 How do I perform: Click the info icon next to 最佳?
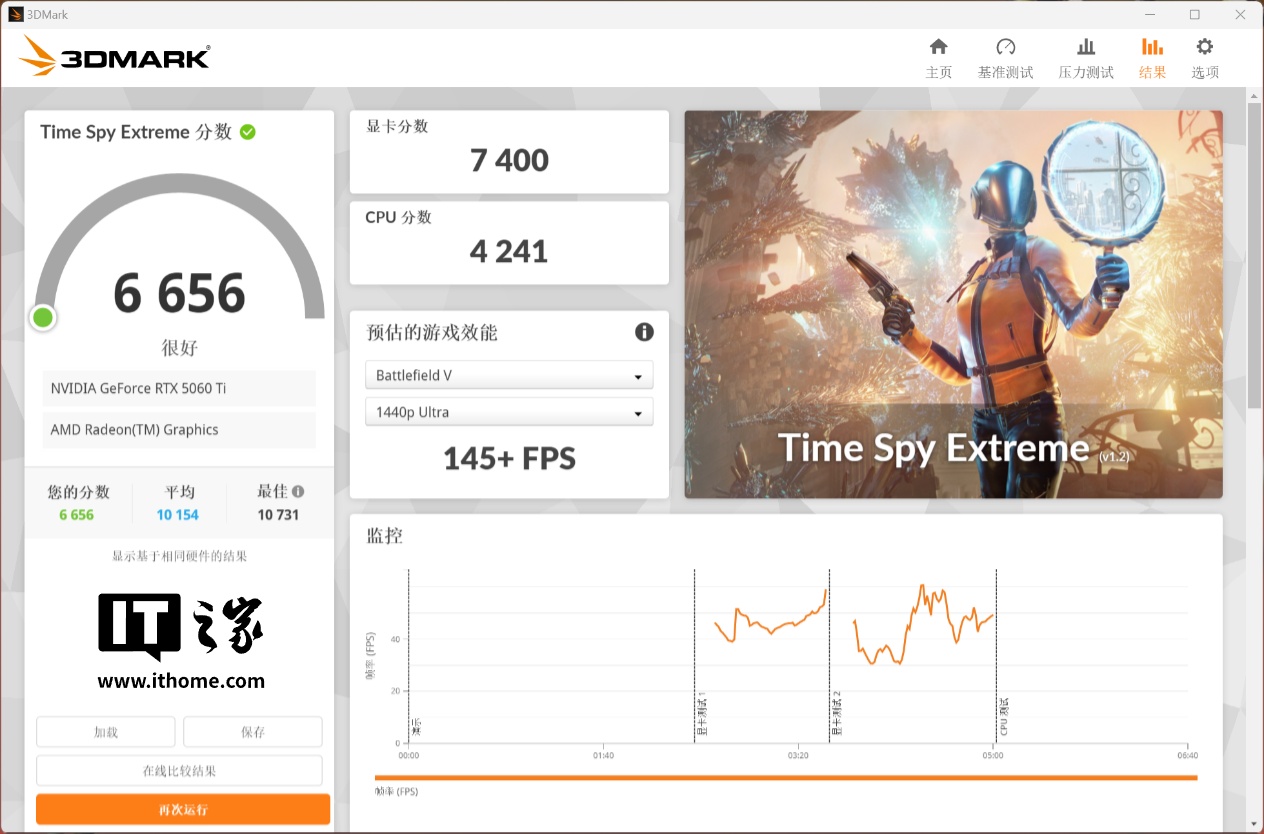tap(298, 492)
